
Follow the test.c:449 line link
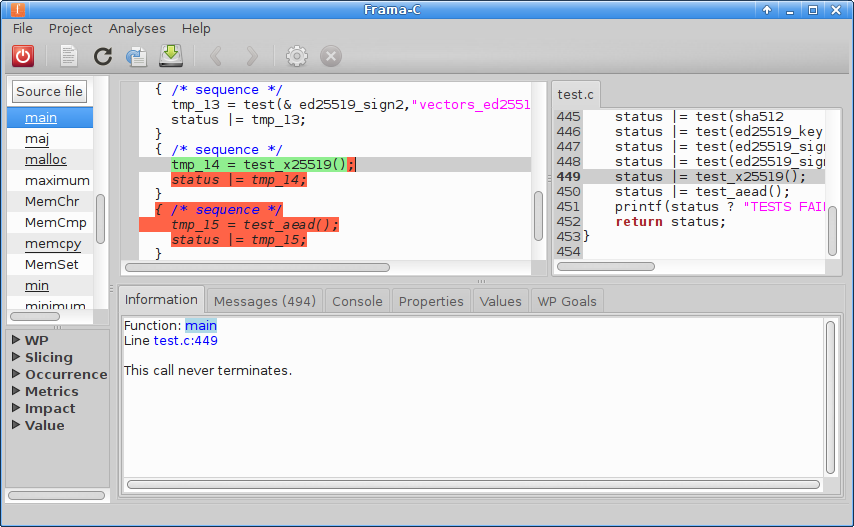coord(186,341)
